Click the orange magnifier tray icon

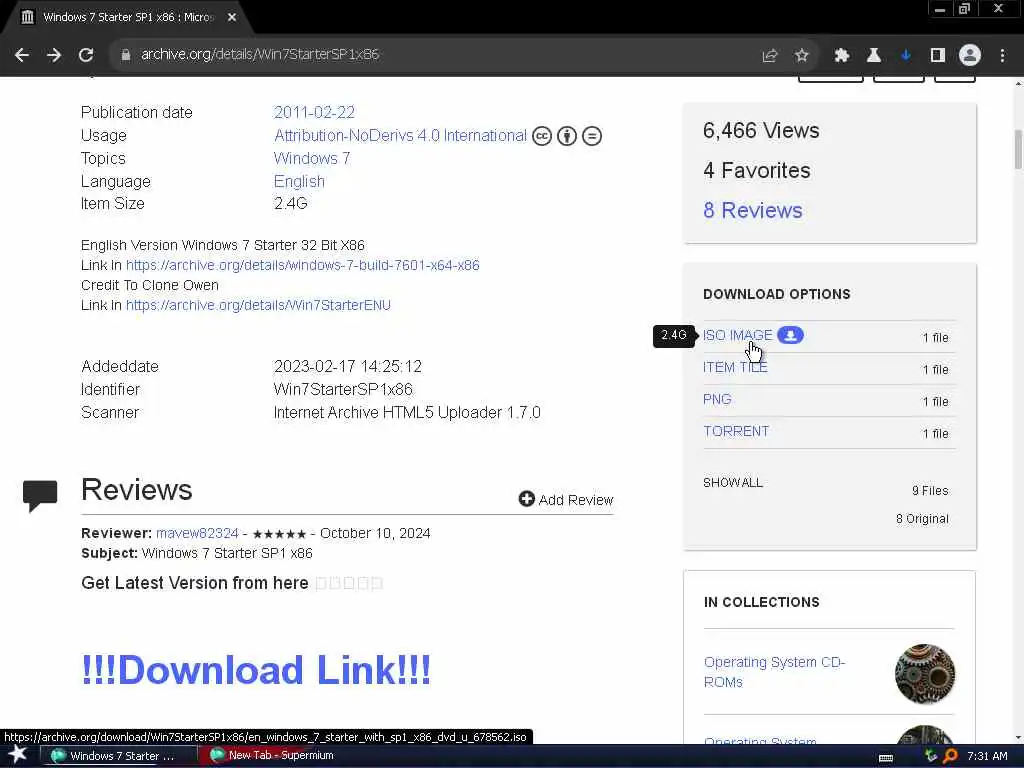click(951, 756)
